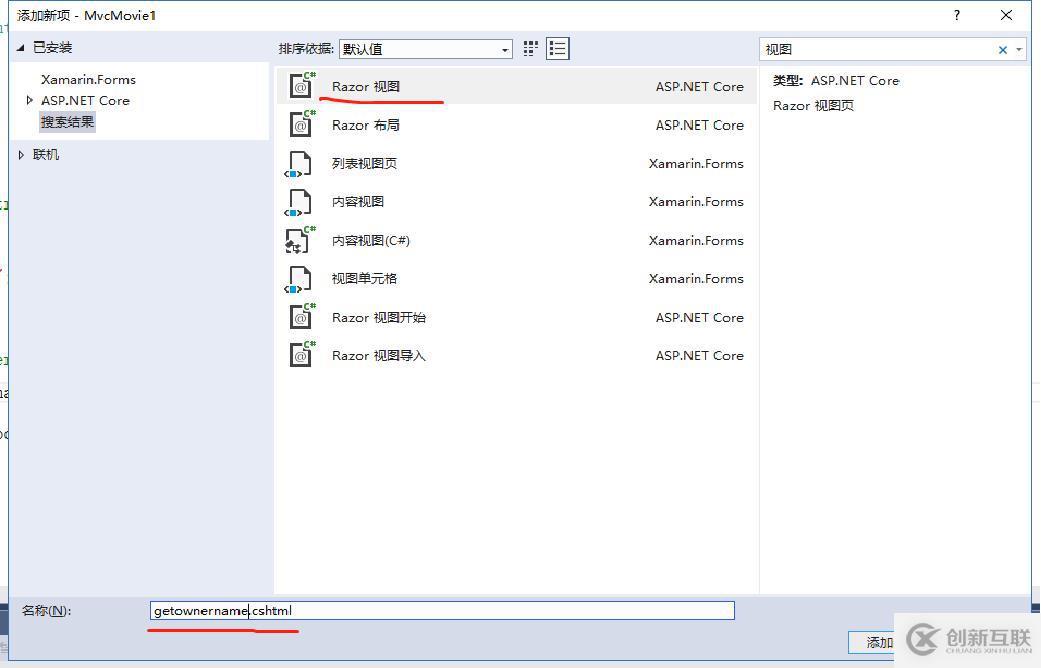Open the search box dropdown arrow
The width and height of the screenshot is (1041, 668).
click(x=1018, y=49)
